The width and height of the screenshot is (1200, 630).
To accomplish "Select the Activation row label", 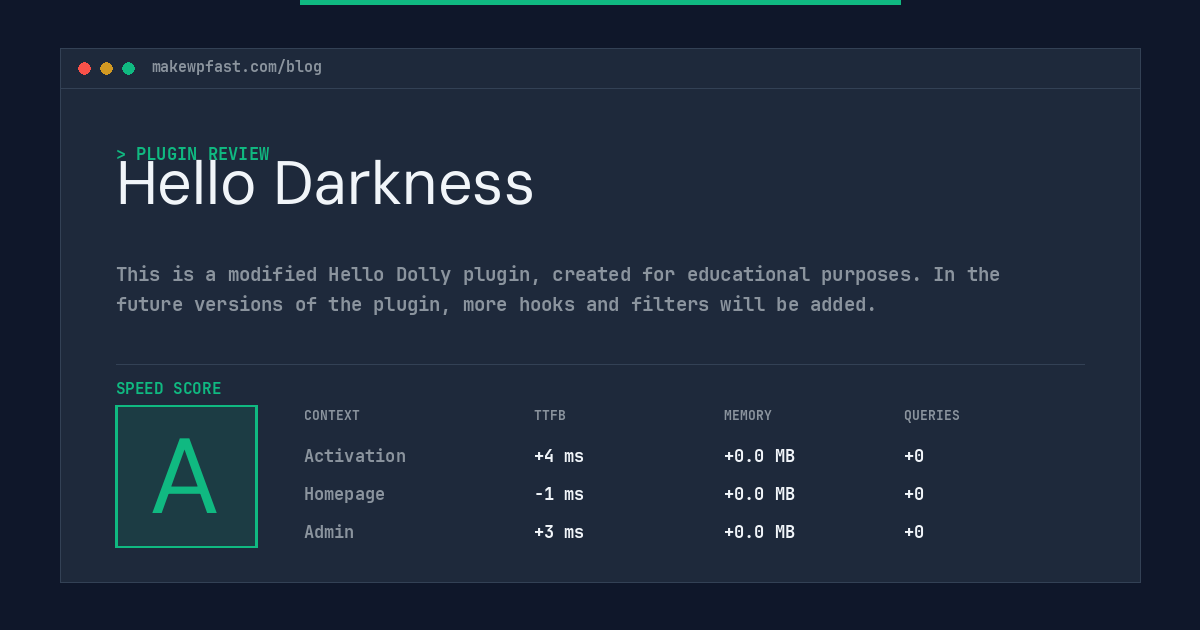I will point(355,456).
